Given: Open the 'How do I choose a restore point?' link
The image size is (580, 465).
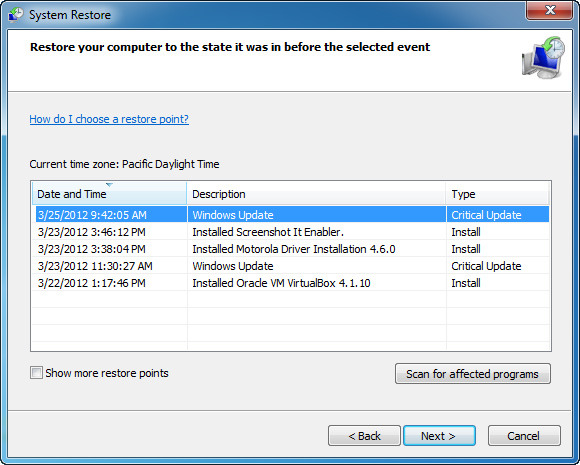Looking at the screenshot, I should (109, 119).
